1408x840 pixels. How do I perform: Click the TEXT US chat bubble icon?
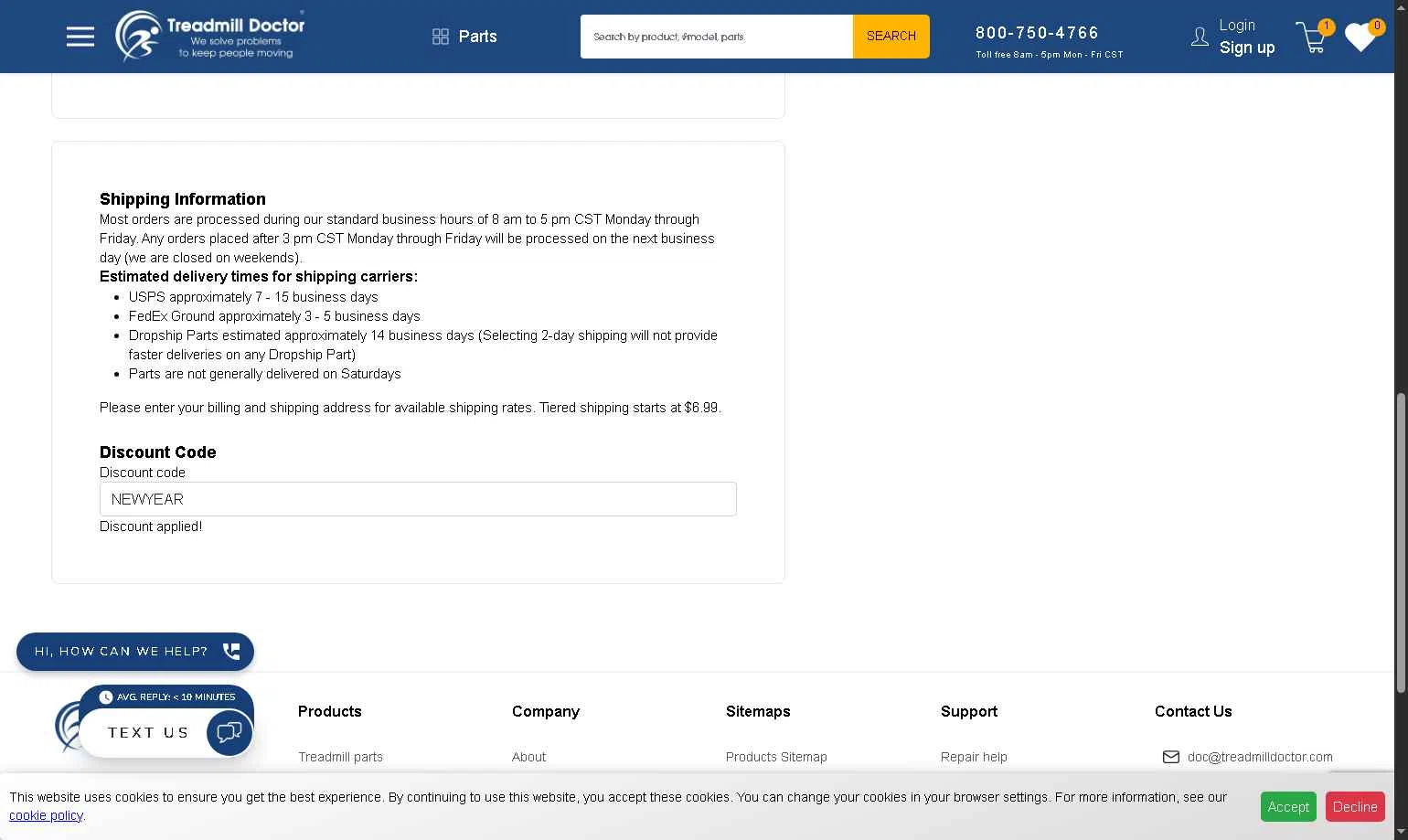tap(229, 732)
